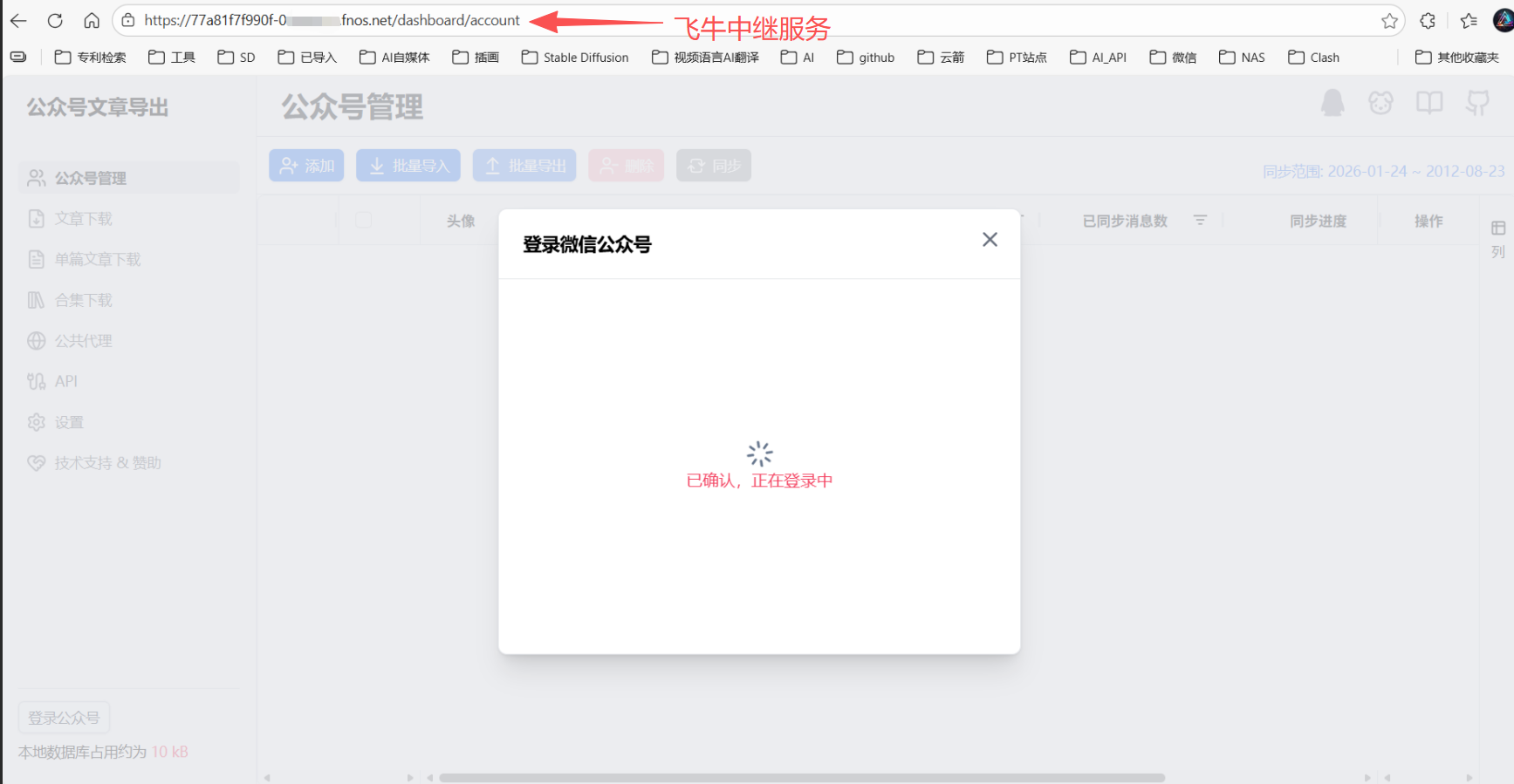The width and height of the screenshot is (1514, 784).
Task: Open the NAS bookmark folder
Action: (x=1242, y=58)
